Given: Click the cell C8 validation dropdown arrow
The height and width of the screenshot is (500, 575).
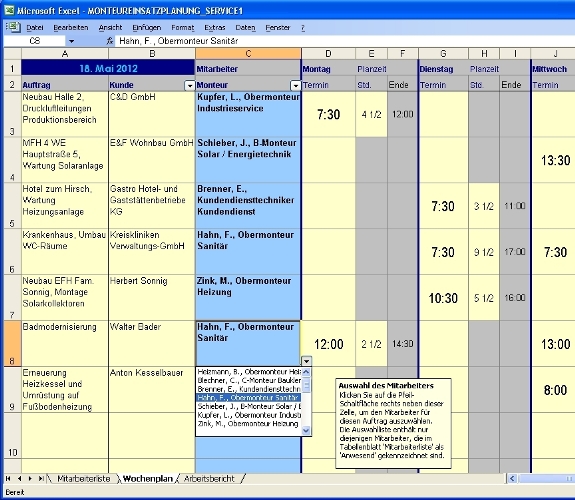Looking at the screenshot, I should 306,361.
